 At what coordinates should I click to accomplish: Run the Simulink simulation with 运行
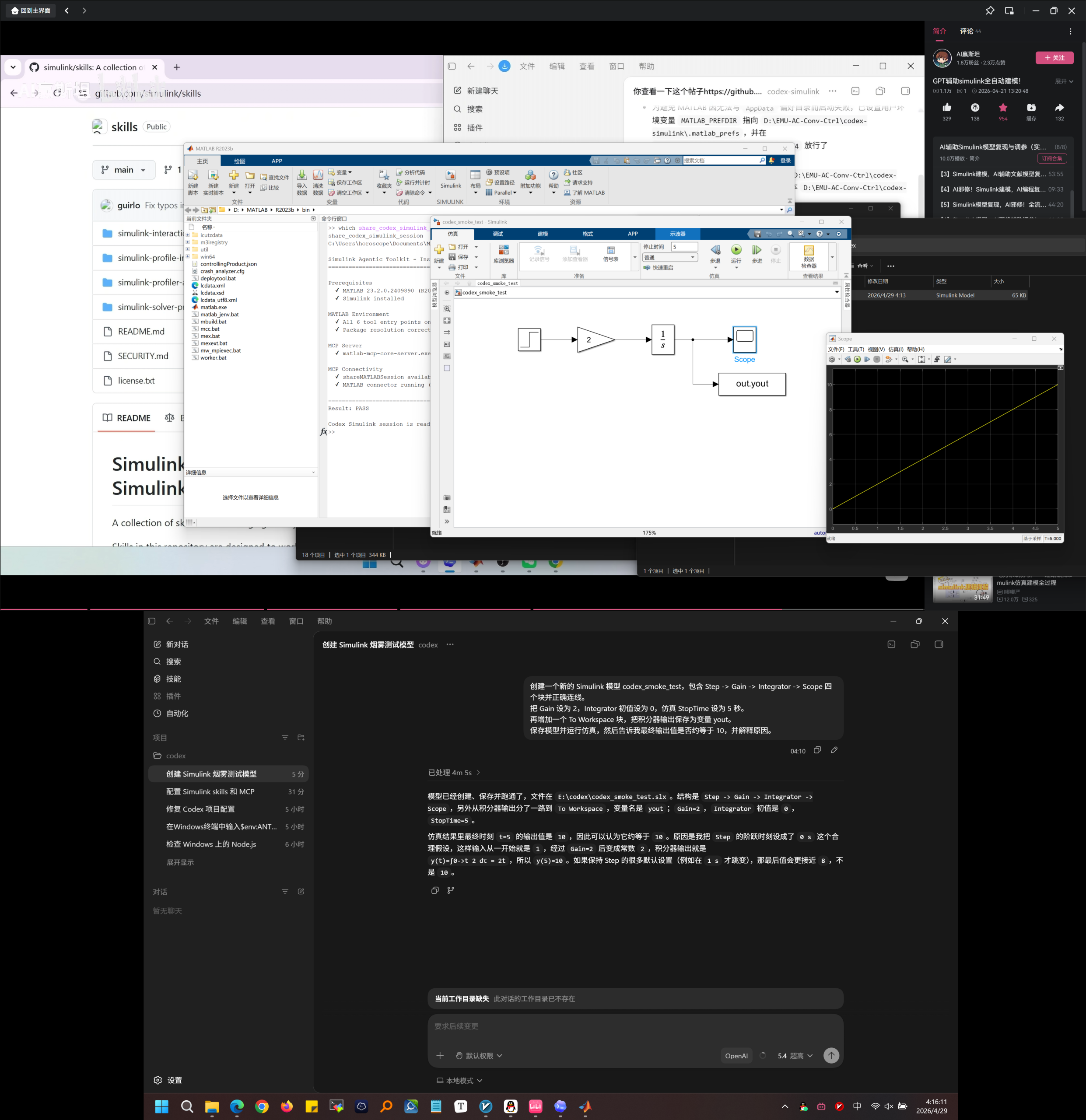pos(736,254)
